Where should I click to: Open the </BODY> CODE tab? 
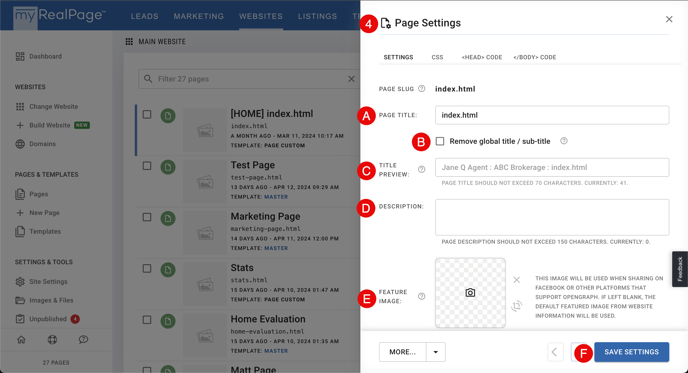click(535, 57)
